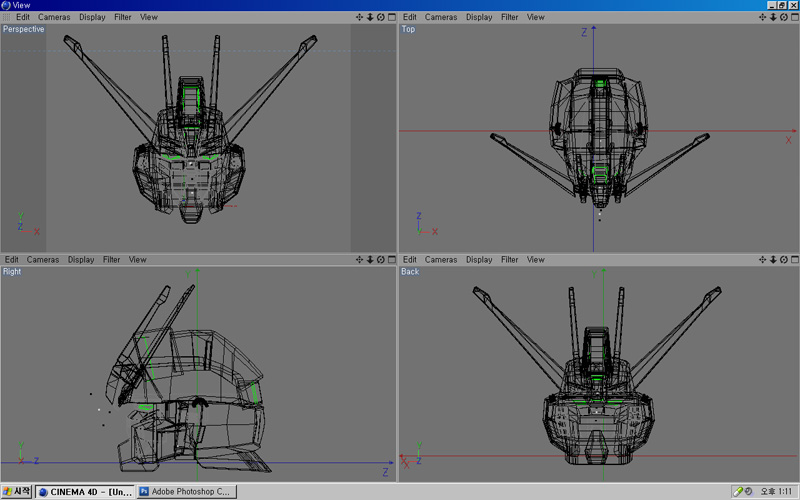Click the Right viewport label
This screenshot has width=800, height=500.
12,271
